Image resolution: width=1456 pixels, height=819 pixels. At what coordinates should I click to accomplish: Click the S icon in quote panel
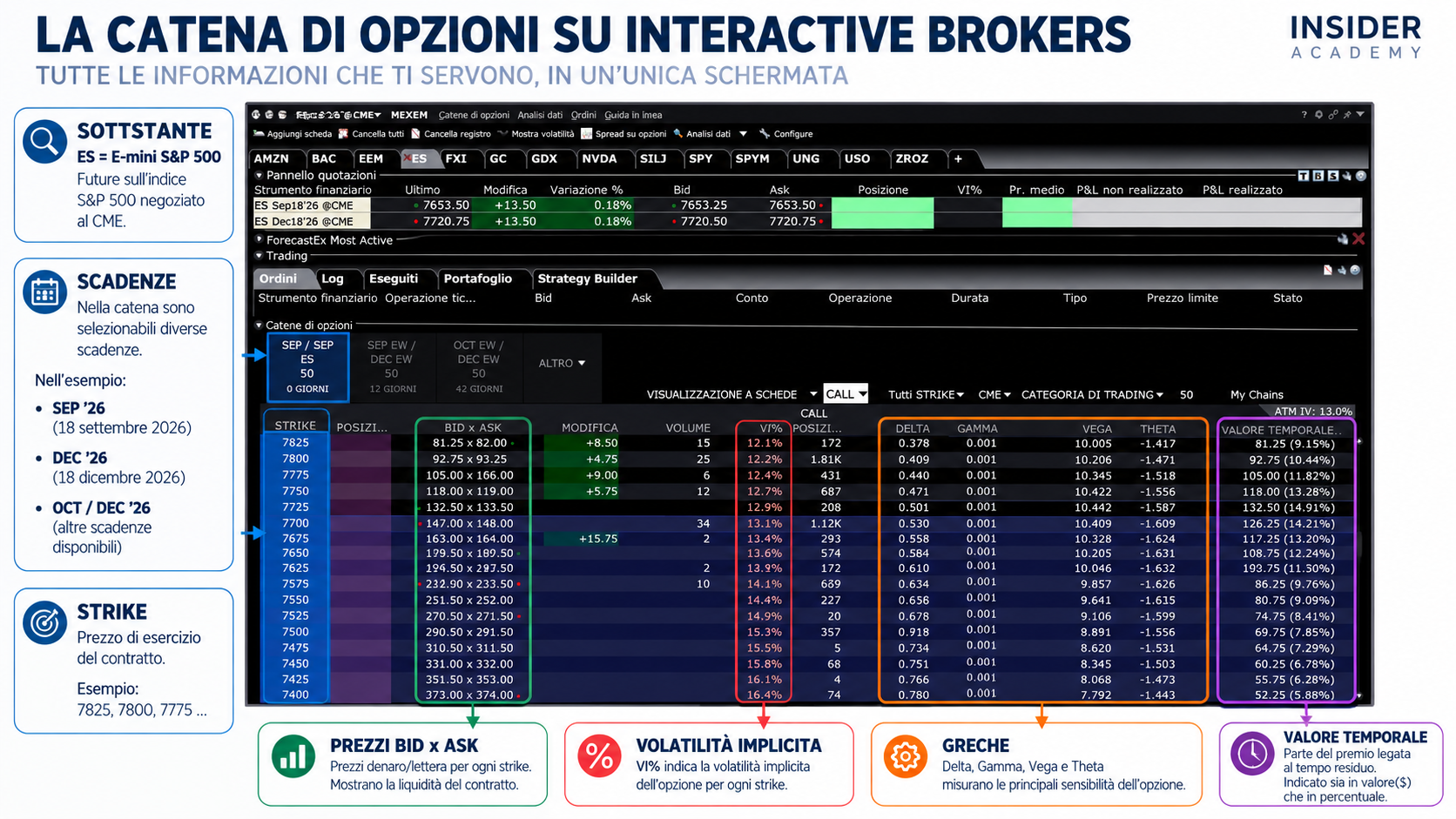(1332, 176)
